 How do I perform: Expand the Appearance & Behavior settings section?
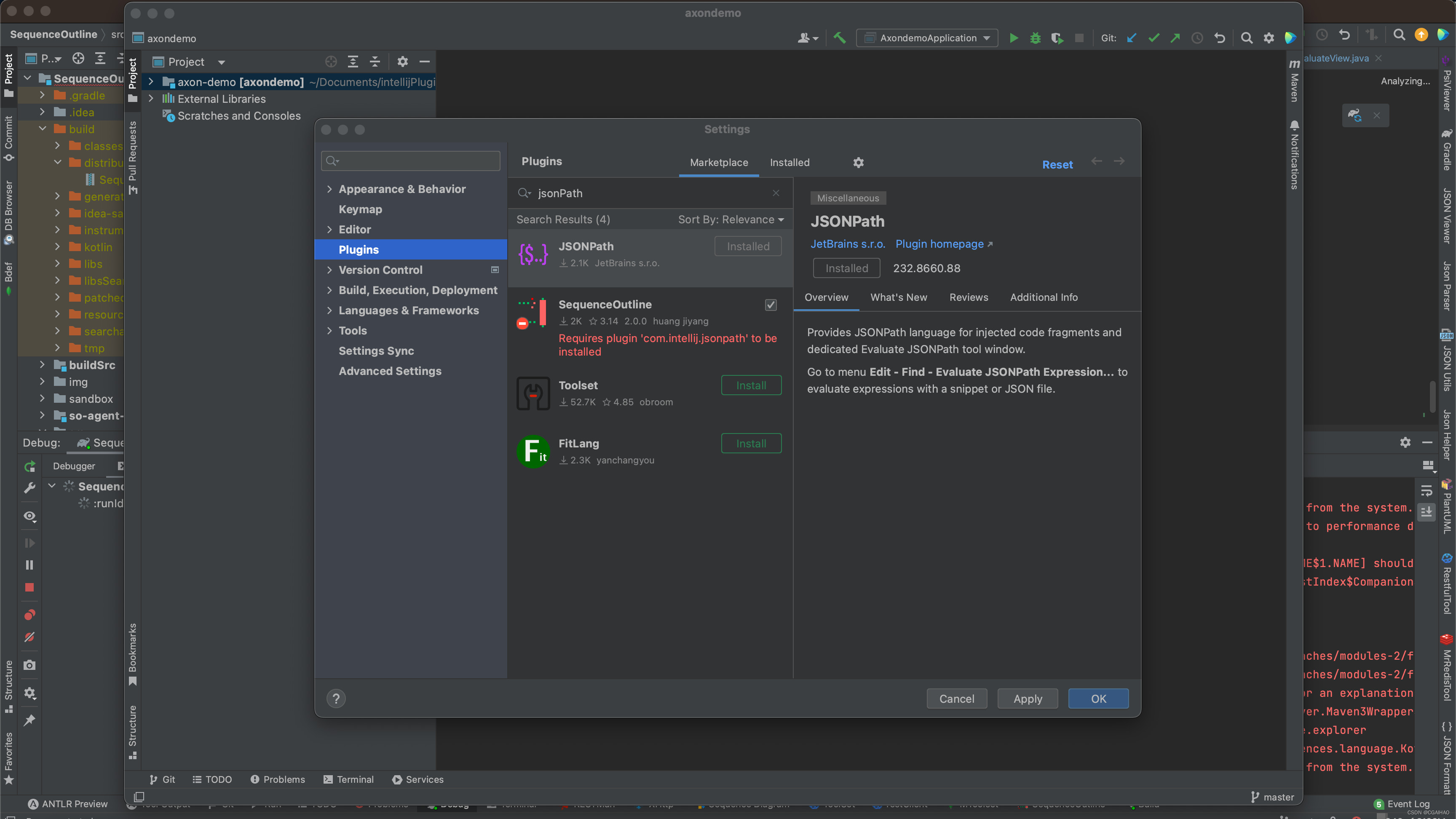pos(329,189)
